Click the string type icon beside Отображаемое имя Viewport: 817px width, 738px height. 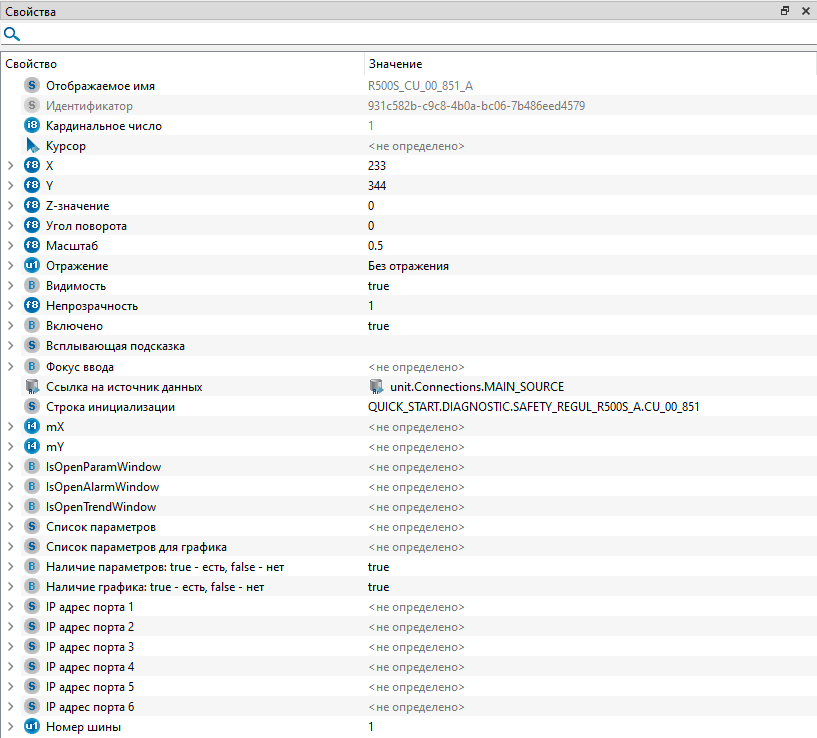tap(32, 86)
